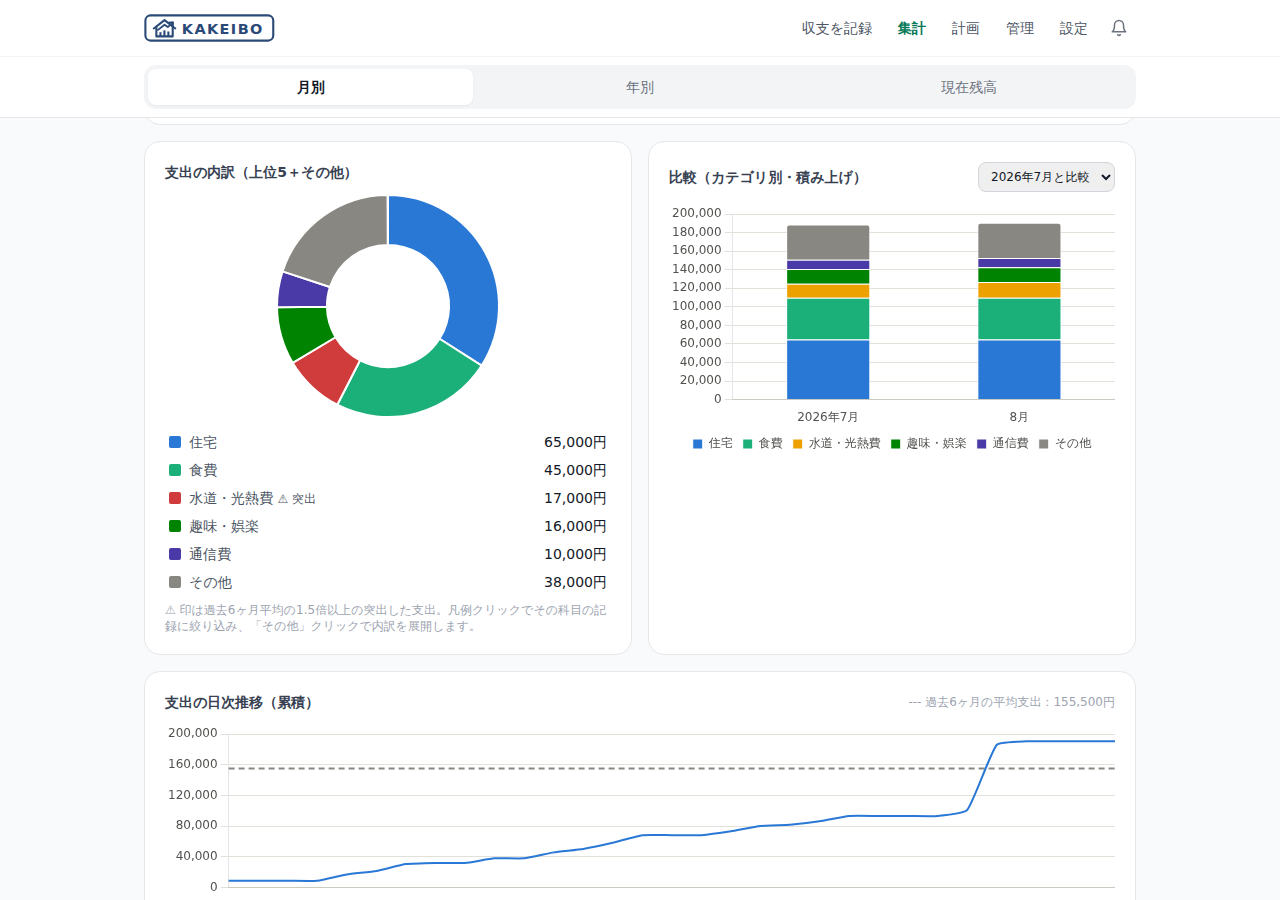Click the 8月 stacked bar
This screenshot has height=900, width=1280.
(x=1019, y=311)
